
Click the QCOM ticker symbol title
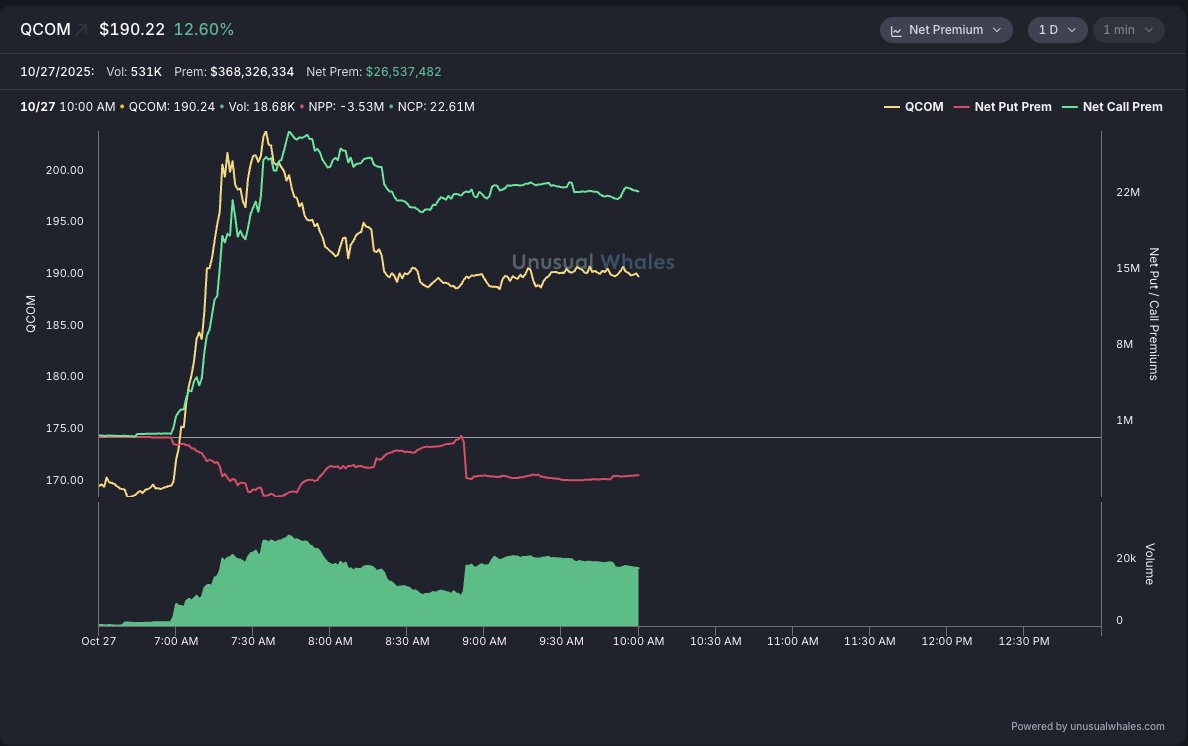pyautogui.click(x=45, y=30)
